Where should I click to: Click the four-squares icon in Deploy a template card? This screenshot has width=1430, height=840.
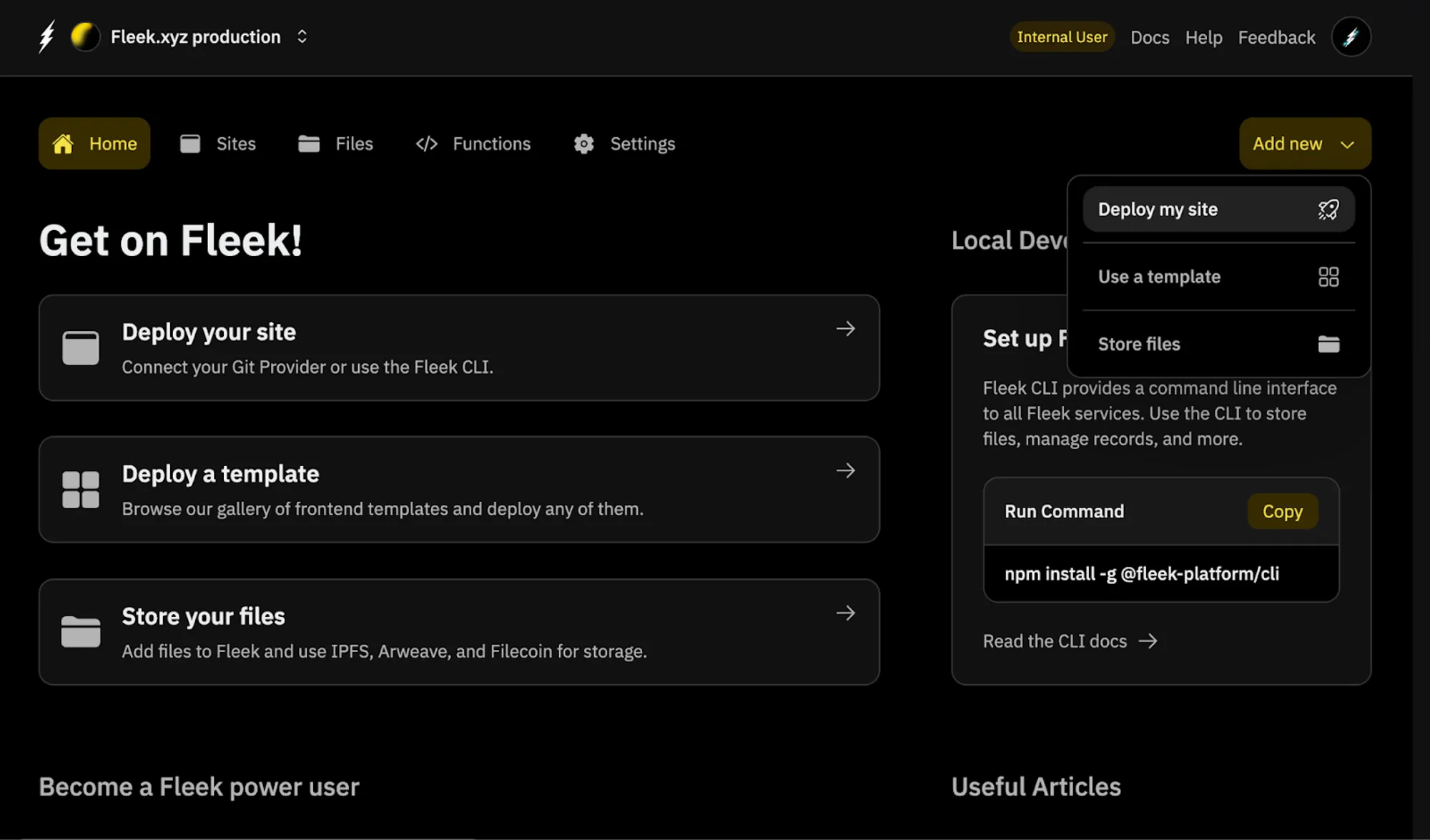tap(81, 490)
